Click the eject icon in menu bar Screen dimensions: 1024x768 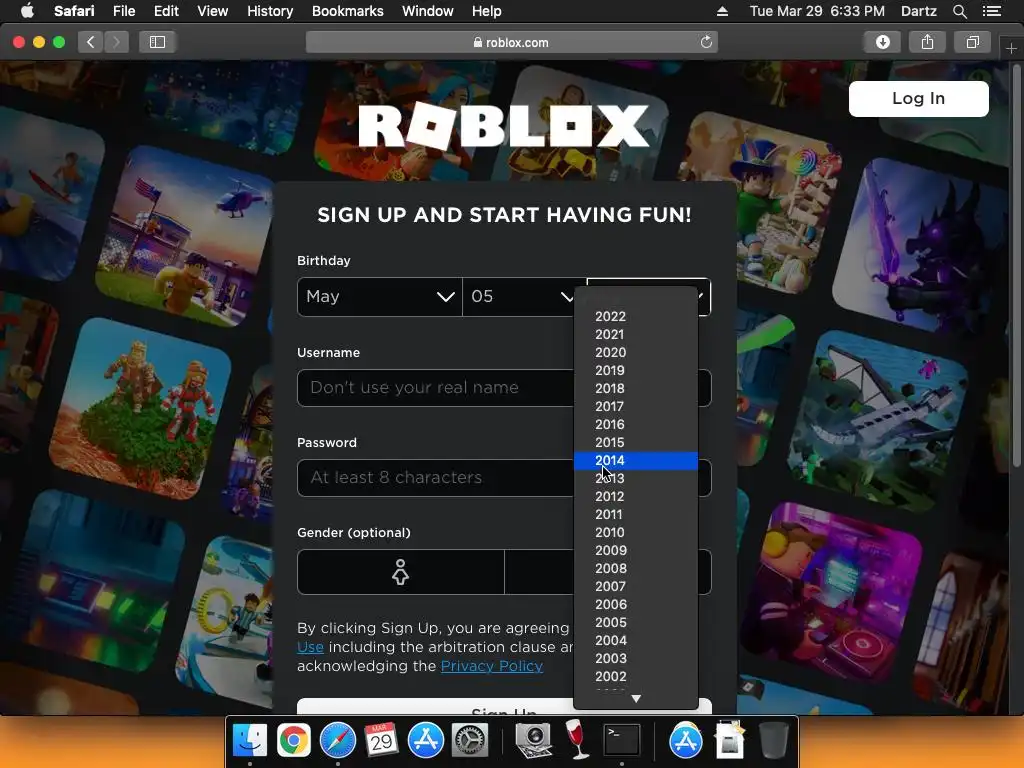click(722, 11)
